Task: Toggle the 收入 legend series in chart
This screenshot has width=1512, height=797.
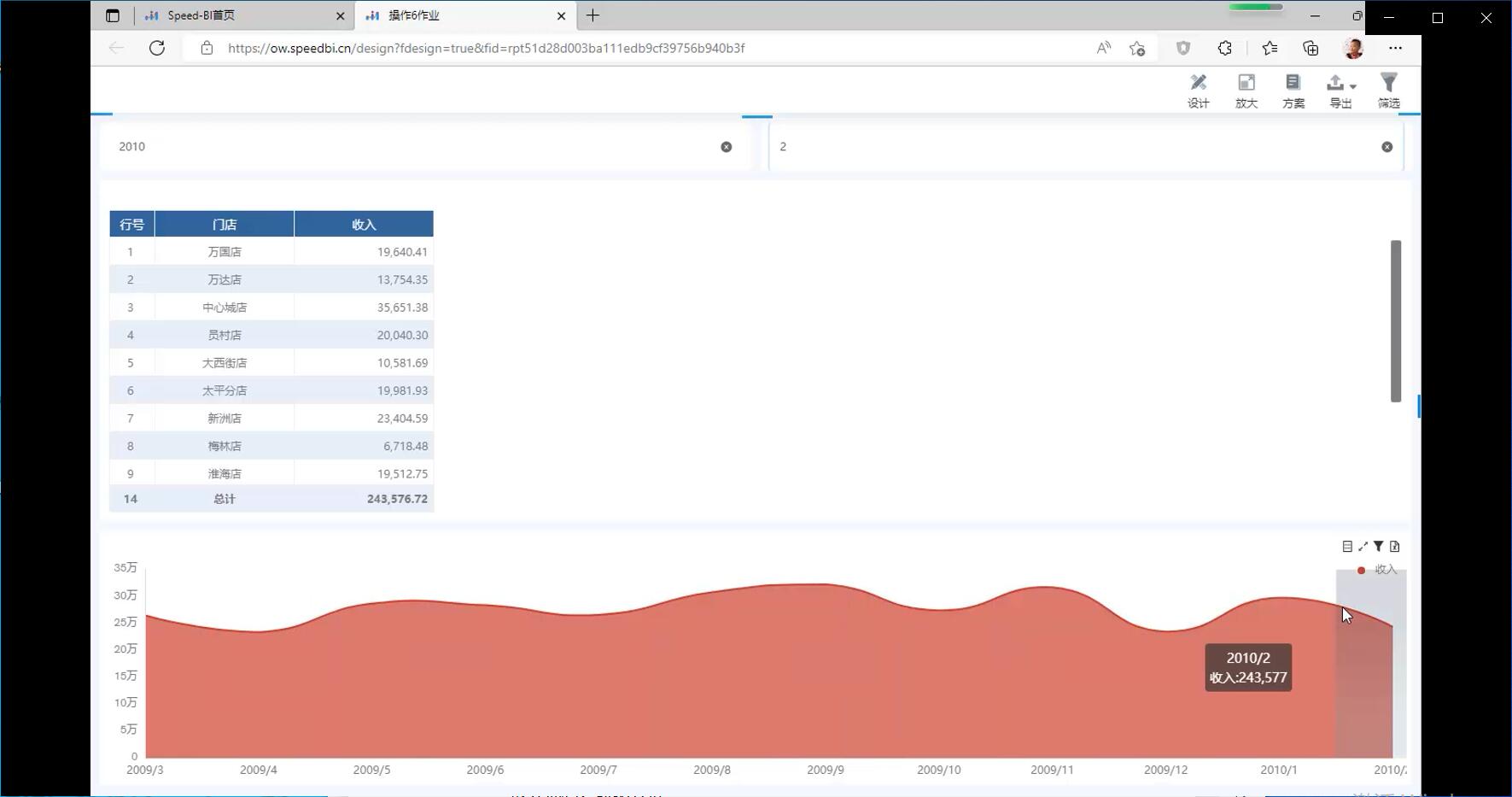Action: [1376, 570]
